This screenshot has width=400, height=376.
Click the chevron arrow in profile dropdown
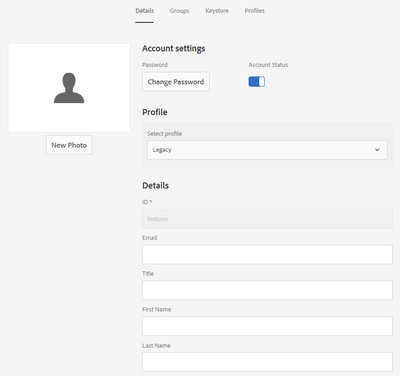click(x=377, y=150)
